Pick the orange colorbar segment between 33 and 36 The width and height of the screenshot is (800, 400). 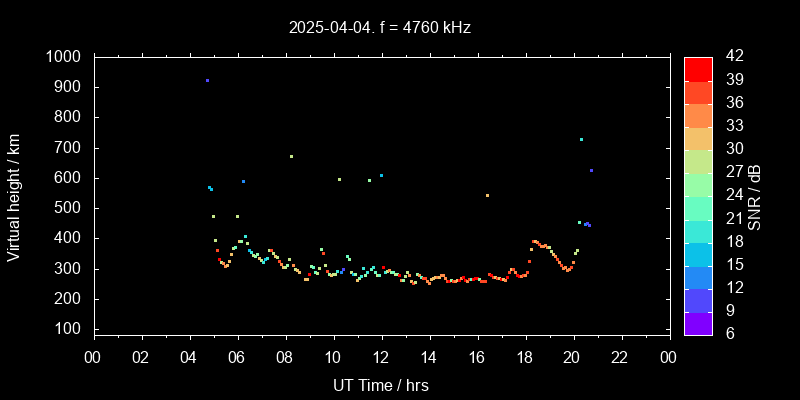(x=698, y=115)
